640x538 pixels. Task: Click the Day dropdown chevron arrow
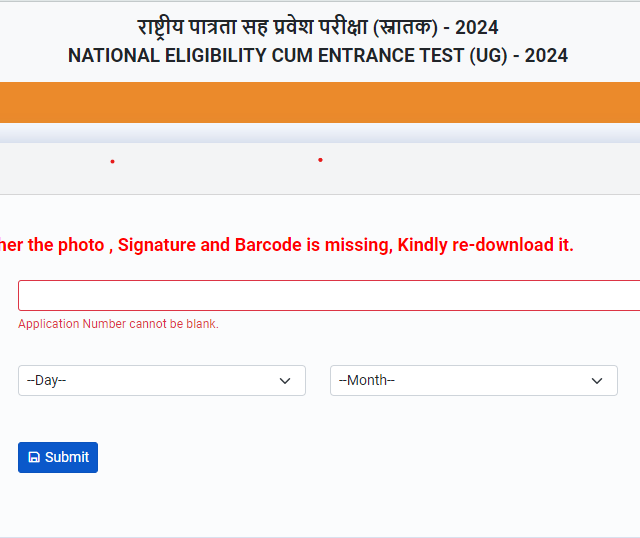coord(285,381)
